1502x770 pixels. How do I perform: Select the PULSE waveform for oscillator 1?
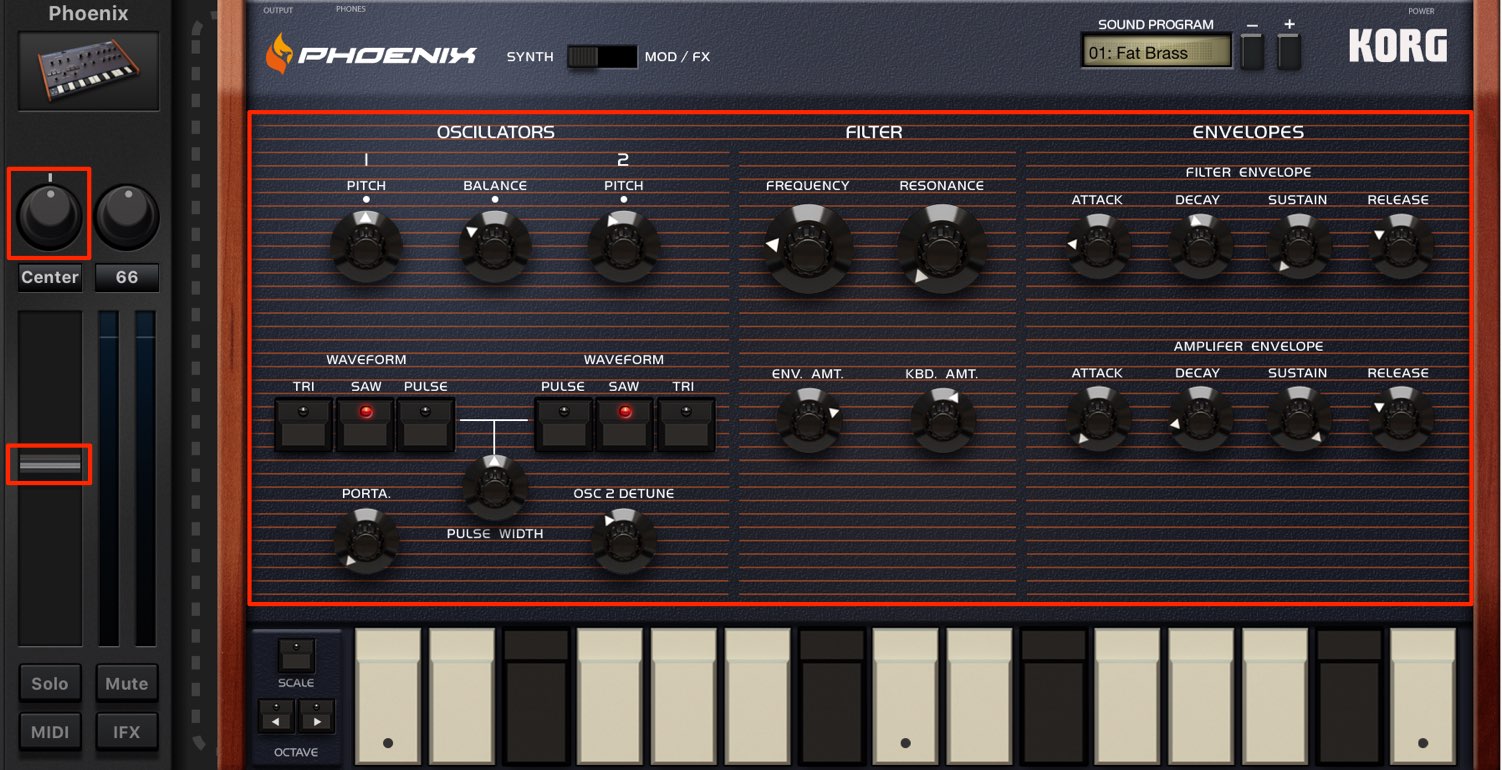pos(425,424)
